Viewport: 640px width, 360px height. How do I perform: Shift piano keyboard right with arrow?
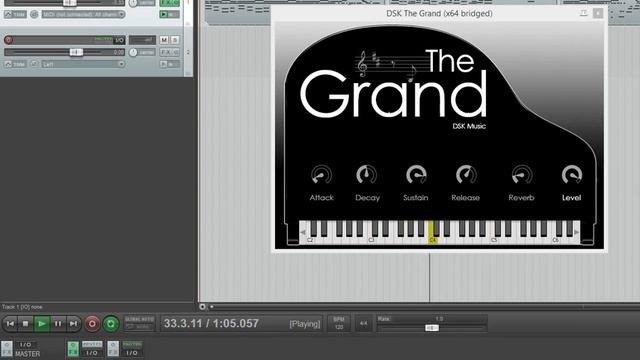(x=576, y=232)
